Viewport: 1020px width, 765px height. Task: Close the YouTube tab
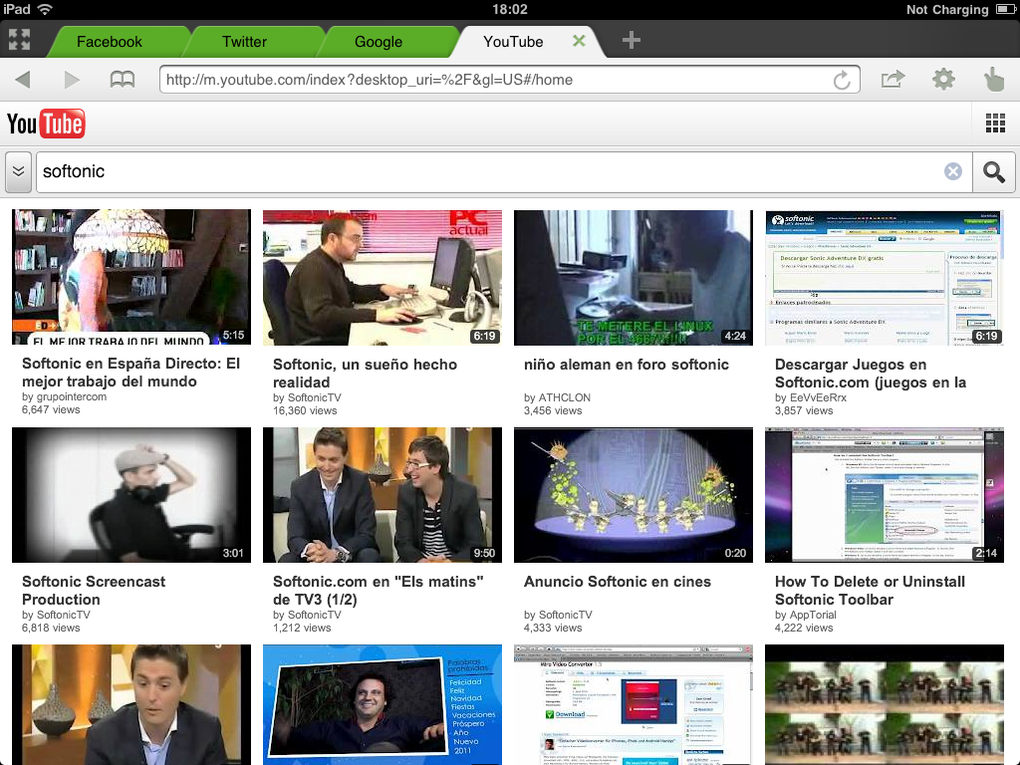pos(579,40)
